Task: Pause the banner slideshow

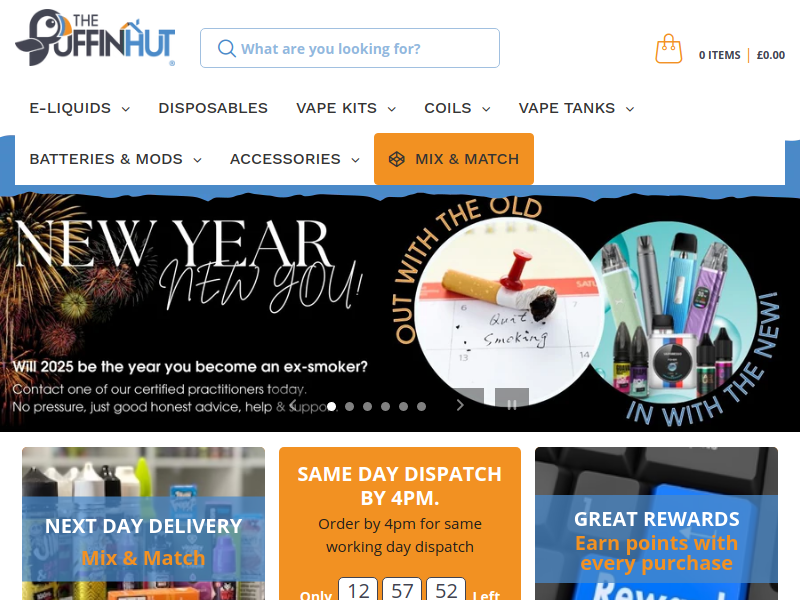Action: coord(512,405)
